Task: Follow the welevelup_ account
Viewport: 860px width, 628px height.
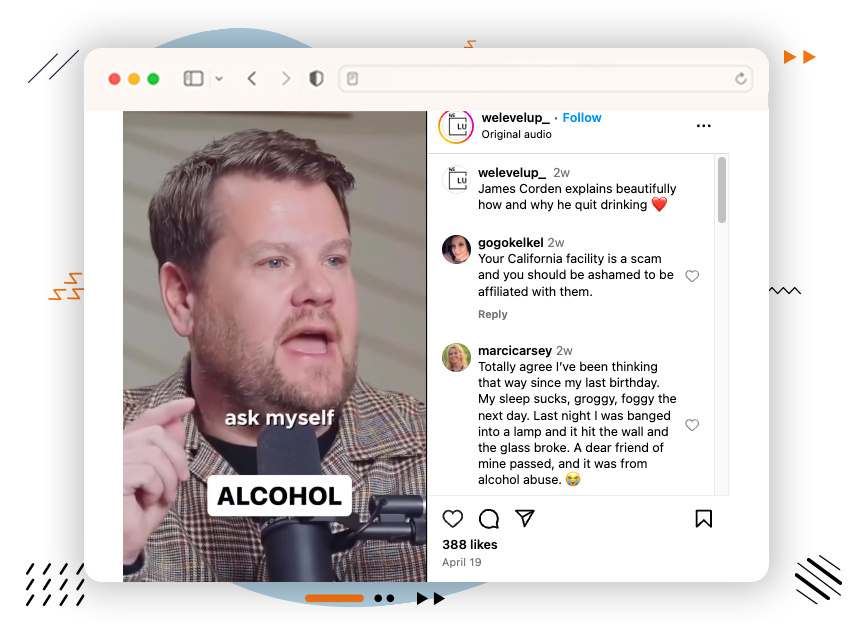Action: pyautogui.click(x=582, y=118)
